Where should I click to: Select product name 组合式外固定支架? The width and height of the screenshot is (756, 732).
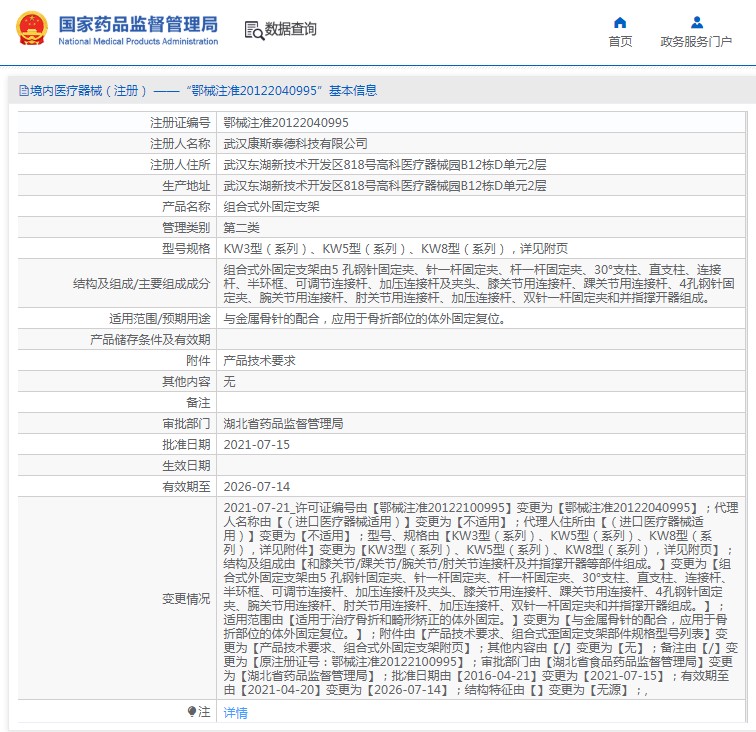click(271, 207)
